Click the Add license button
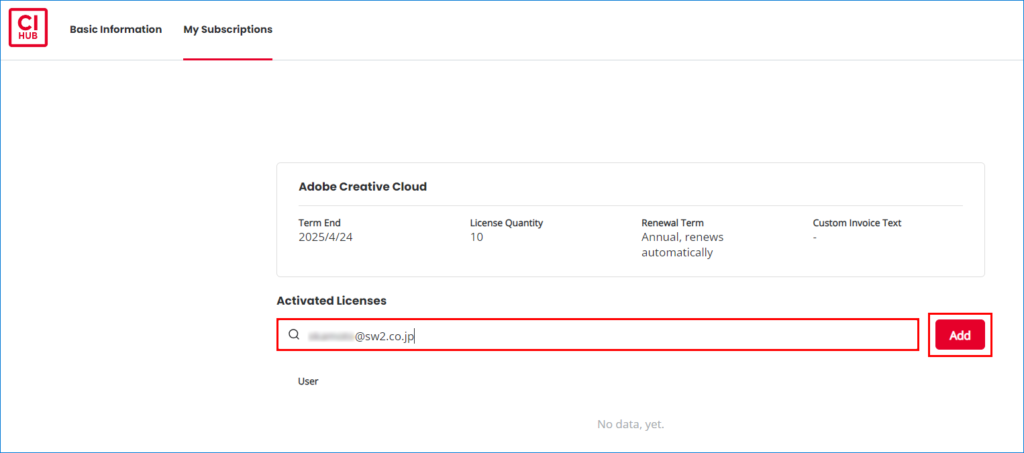Image resolution: width=1024 pixels, height=453 pixels. 960,335
